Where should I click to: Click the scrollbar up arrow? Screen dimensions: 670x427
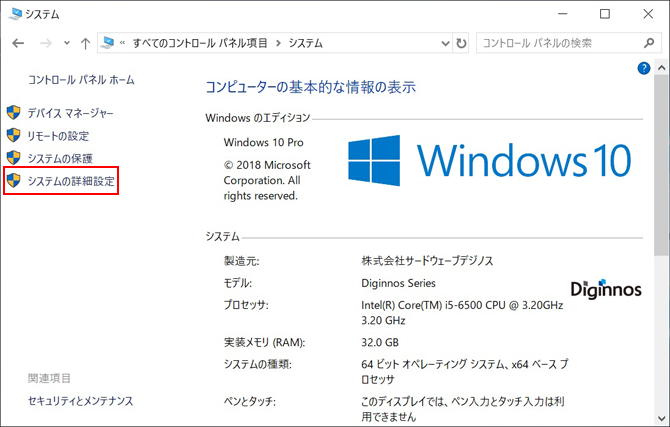tap(661, 68)
